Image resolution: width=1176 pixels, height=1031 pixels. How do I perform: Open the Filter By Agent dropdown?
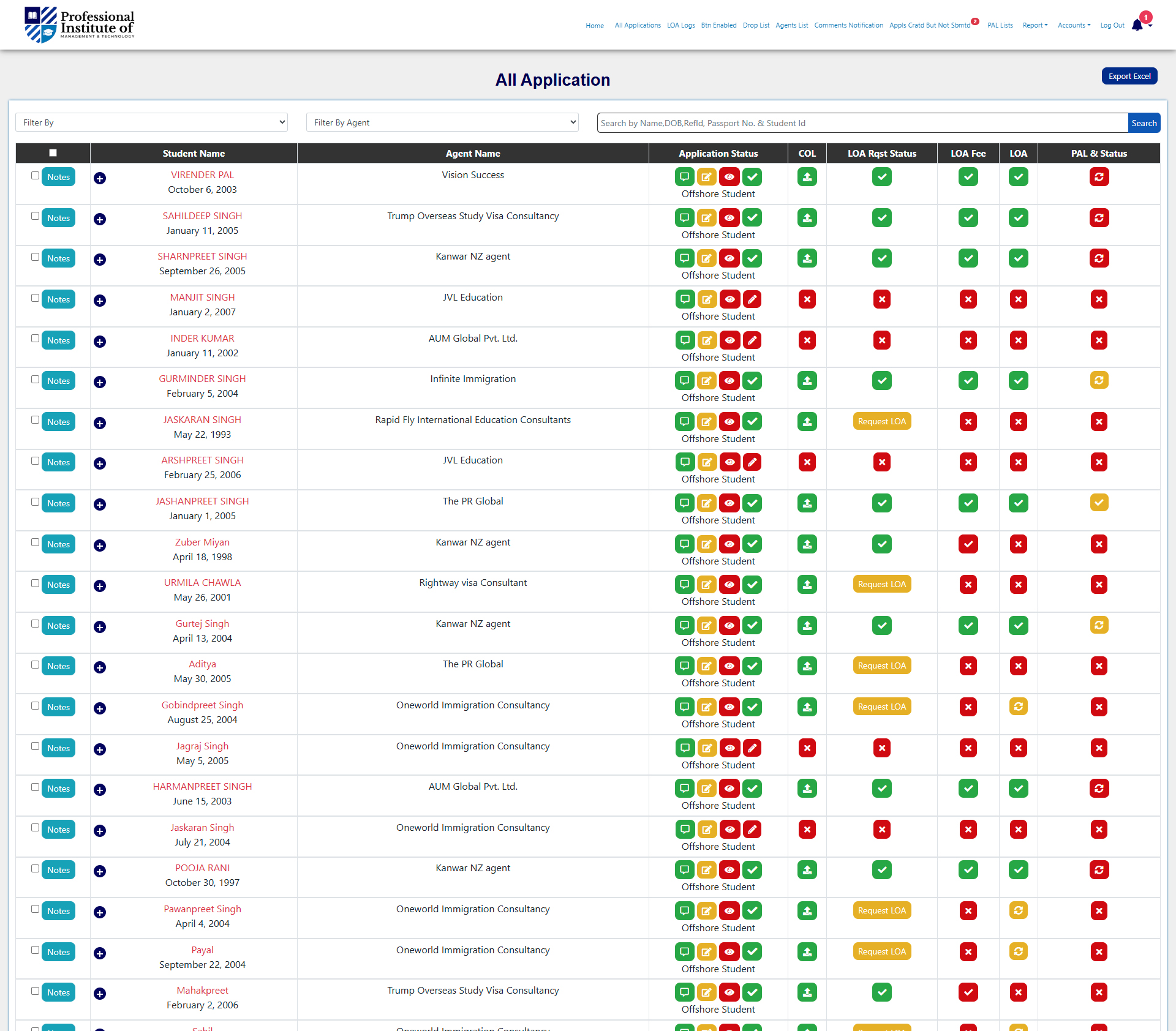tap(442, 122)
